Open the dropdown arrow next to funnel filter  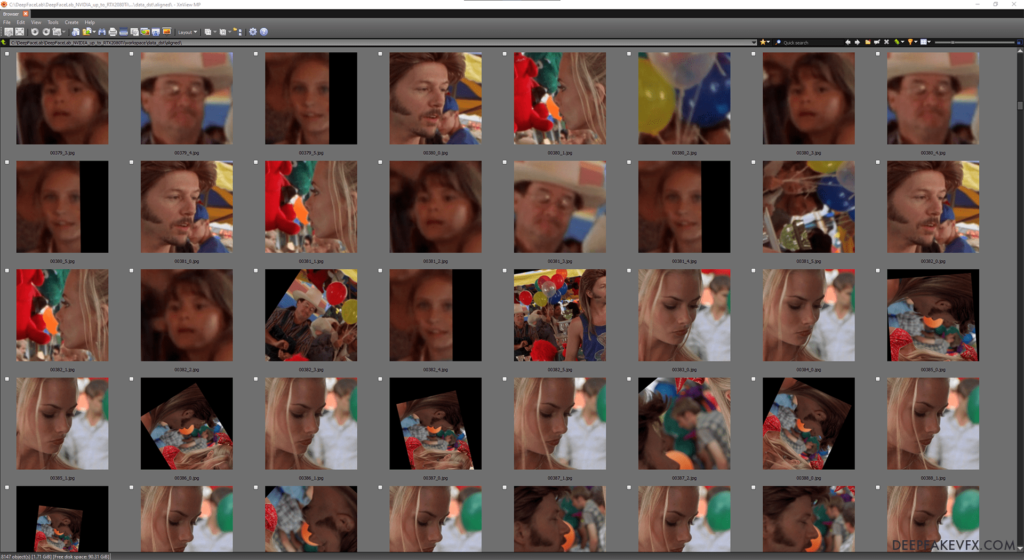point(915,42)
